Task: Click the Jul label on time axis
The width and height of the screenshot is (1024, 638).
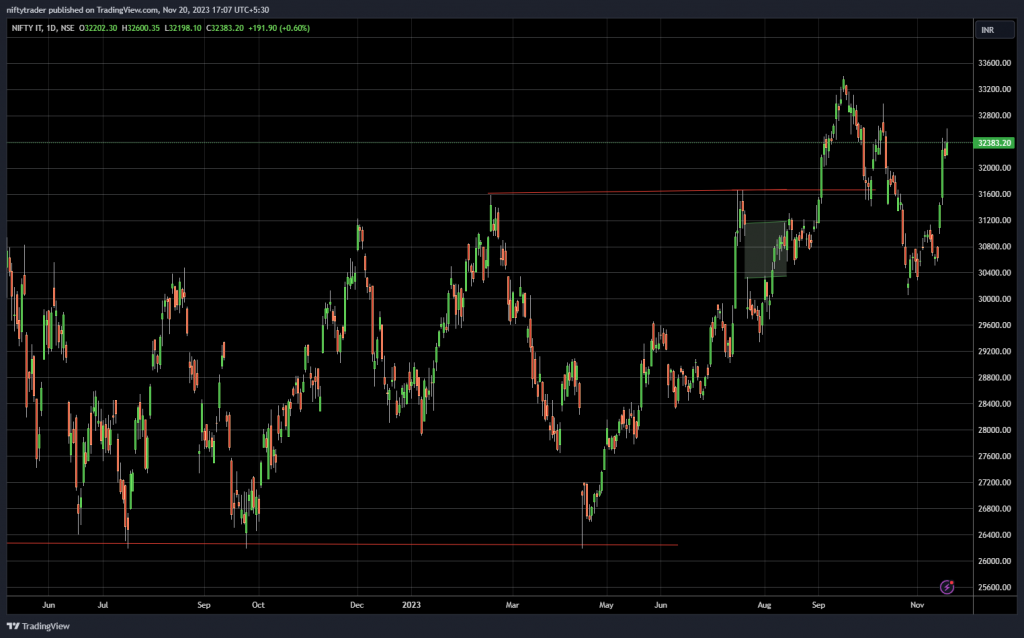Action: (103, 605)
